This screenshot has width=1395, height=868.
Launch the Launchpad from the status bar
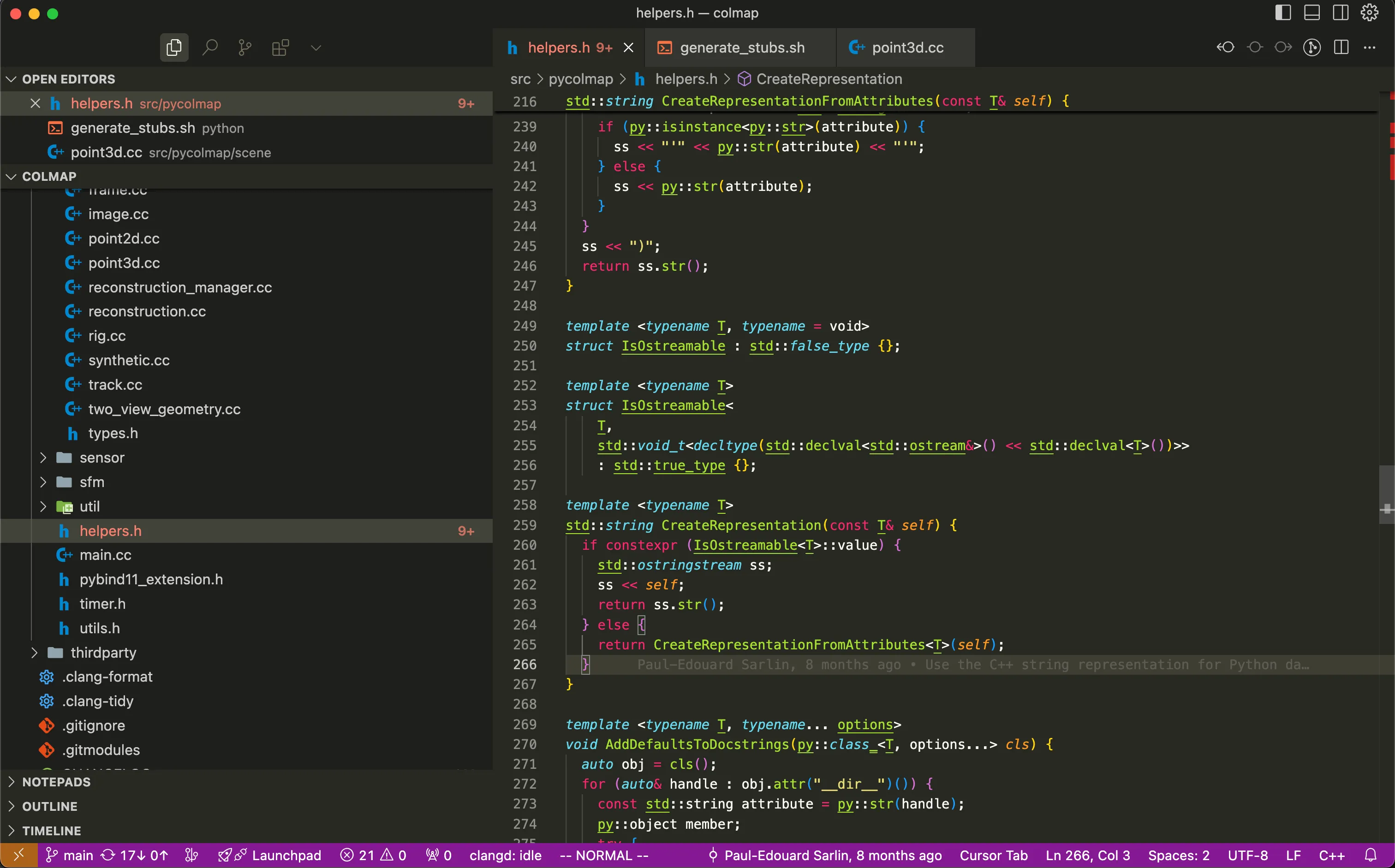tap(270, 855)
